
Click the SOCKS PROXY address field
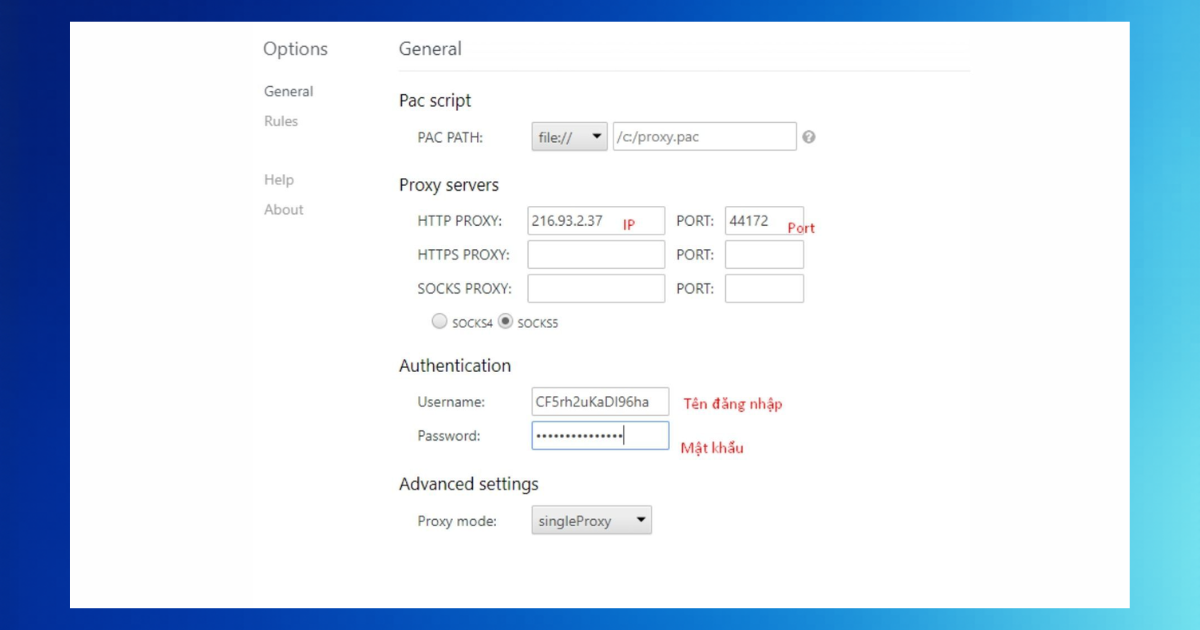point(596,289)
